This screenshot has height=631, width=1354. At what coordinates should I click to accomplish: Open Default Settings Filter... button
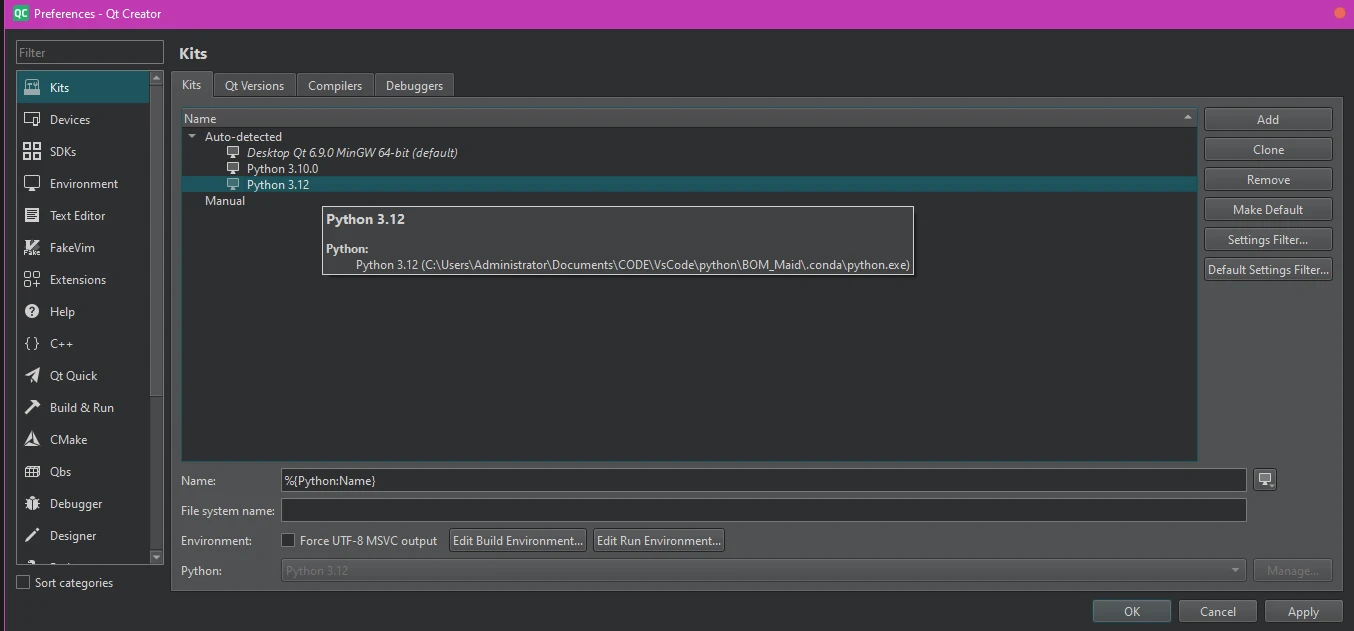(x=1268, y=269)
